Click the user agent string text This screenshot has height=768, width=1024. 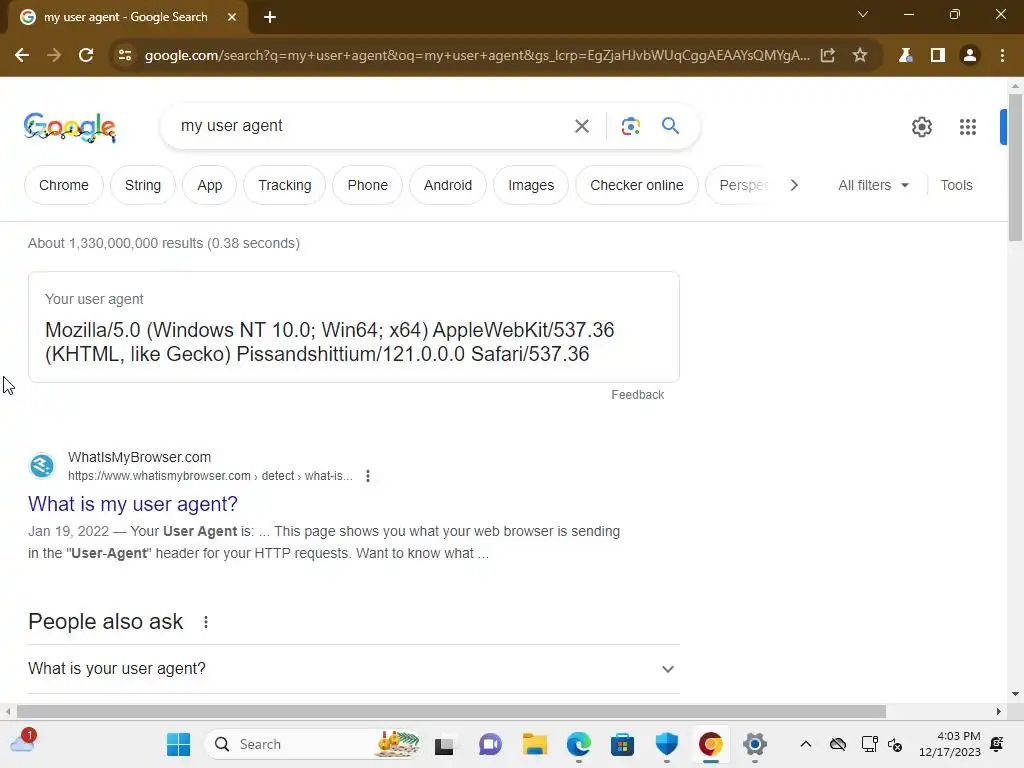click(330, 342)
